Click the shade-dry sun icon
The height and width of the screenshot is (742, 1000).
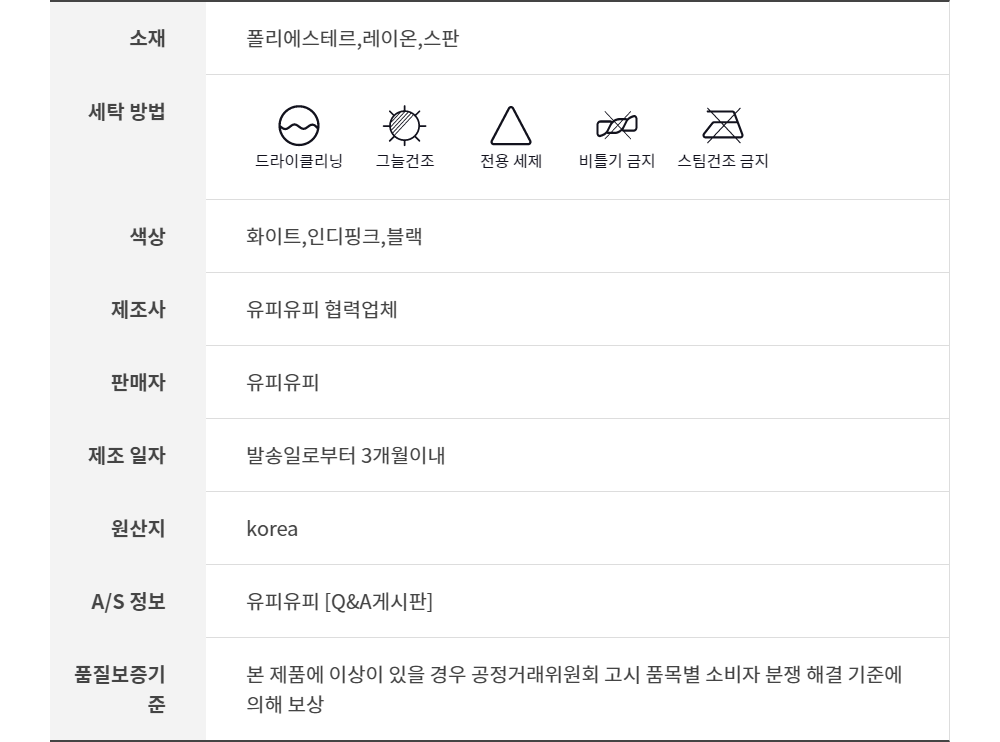pyautogui.click(x=405, y=124)
